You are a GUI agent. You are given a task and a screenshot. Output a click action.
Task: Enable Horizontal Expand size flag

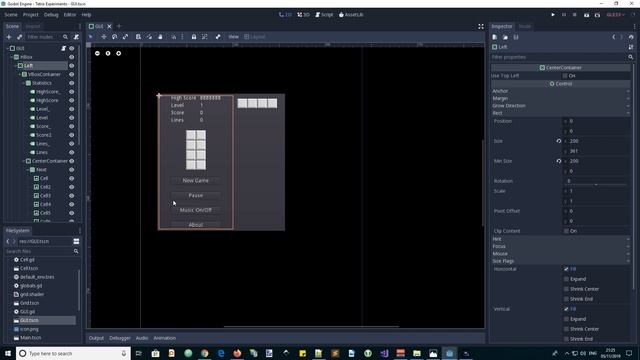pos(566,279)
